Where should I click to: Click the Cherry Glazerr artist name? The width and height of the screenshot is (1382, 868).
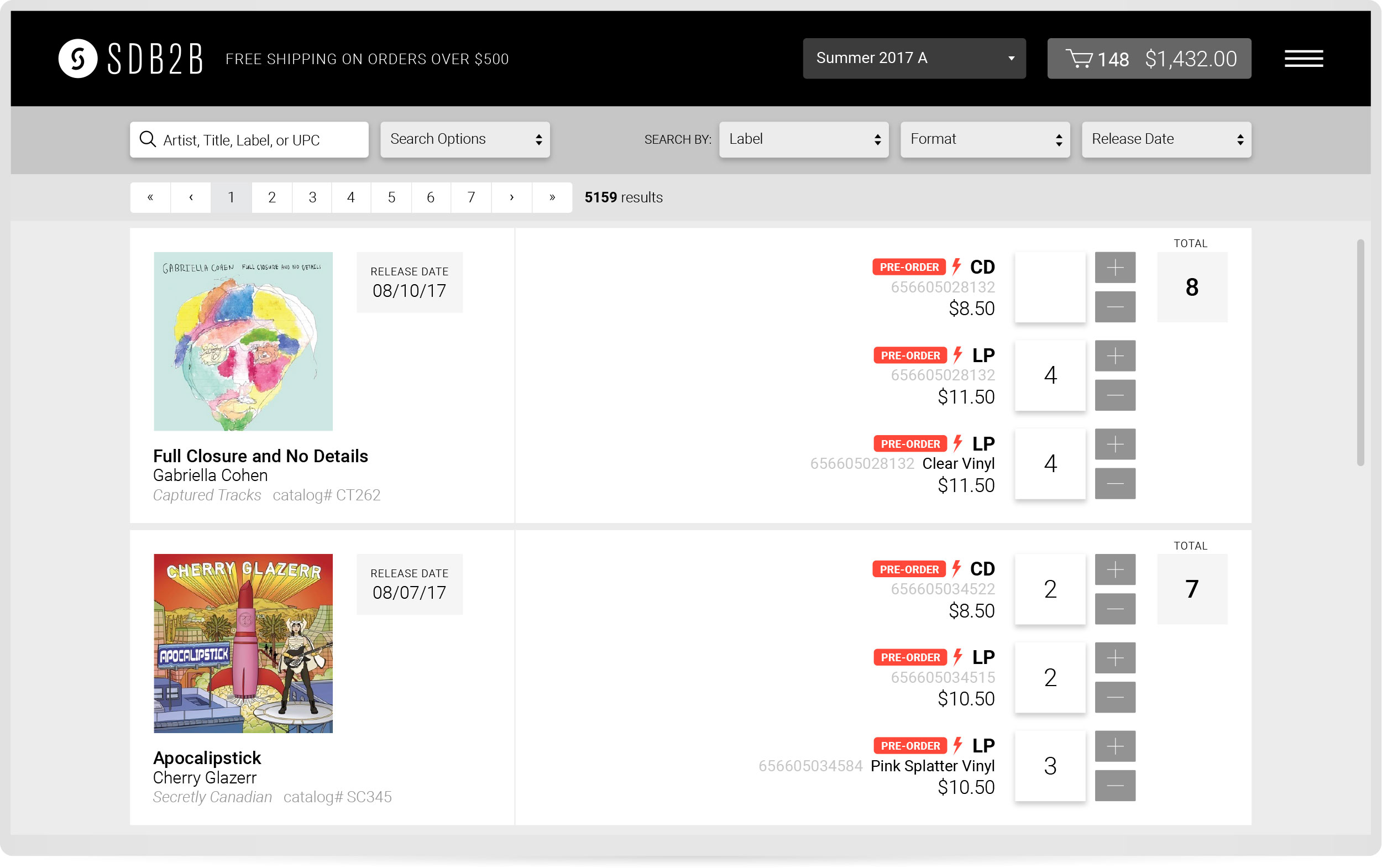pos(205,777)
